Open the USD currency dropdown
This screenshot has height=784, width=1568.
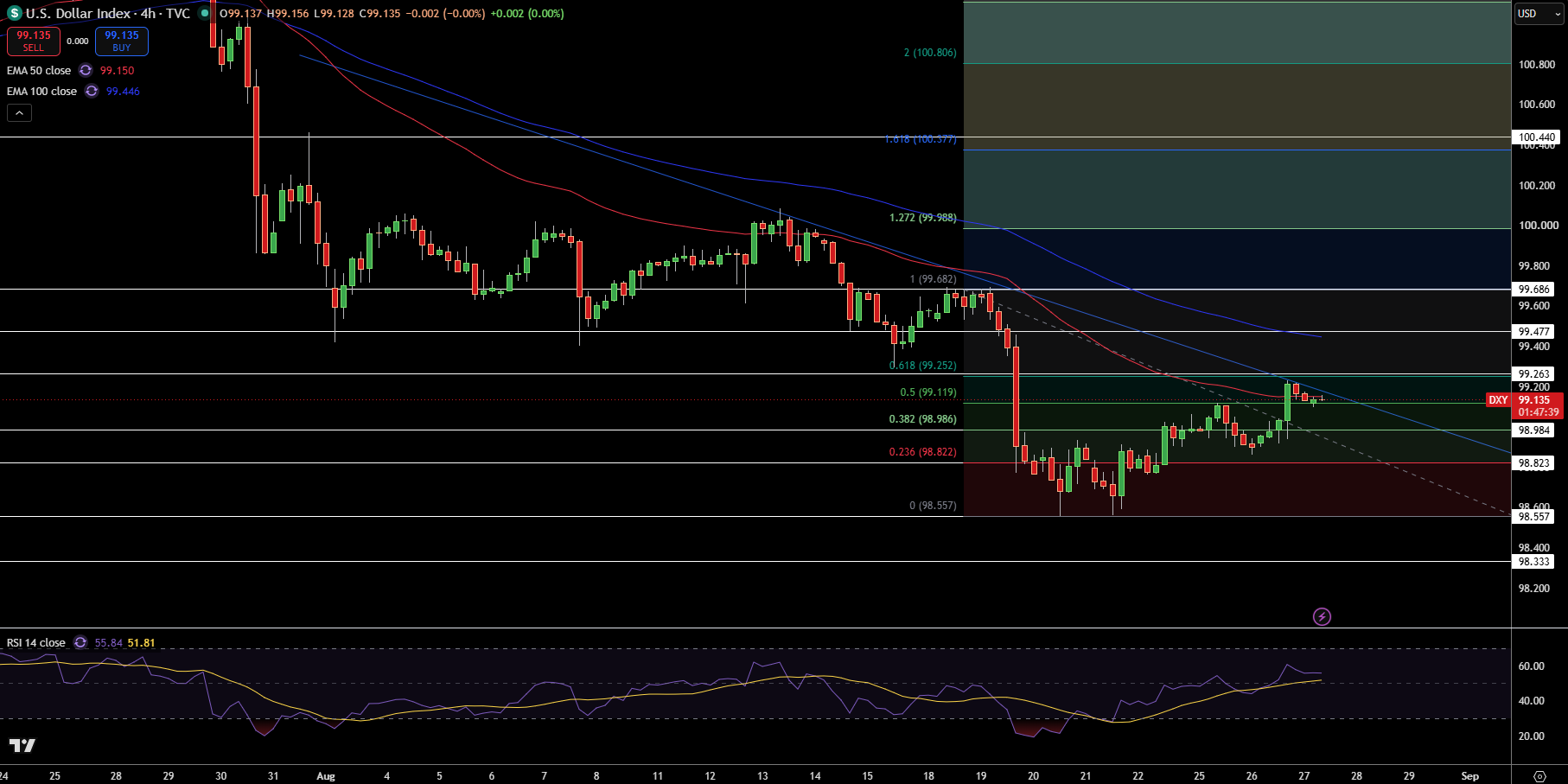tap(1539, 13)
